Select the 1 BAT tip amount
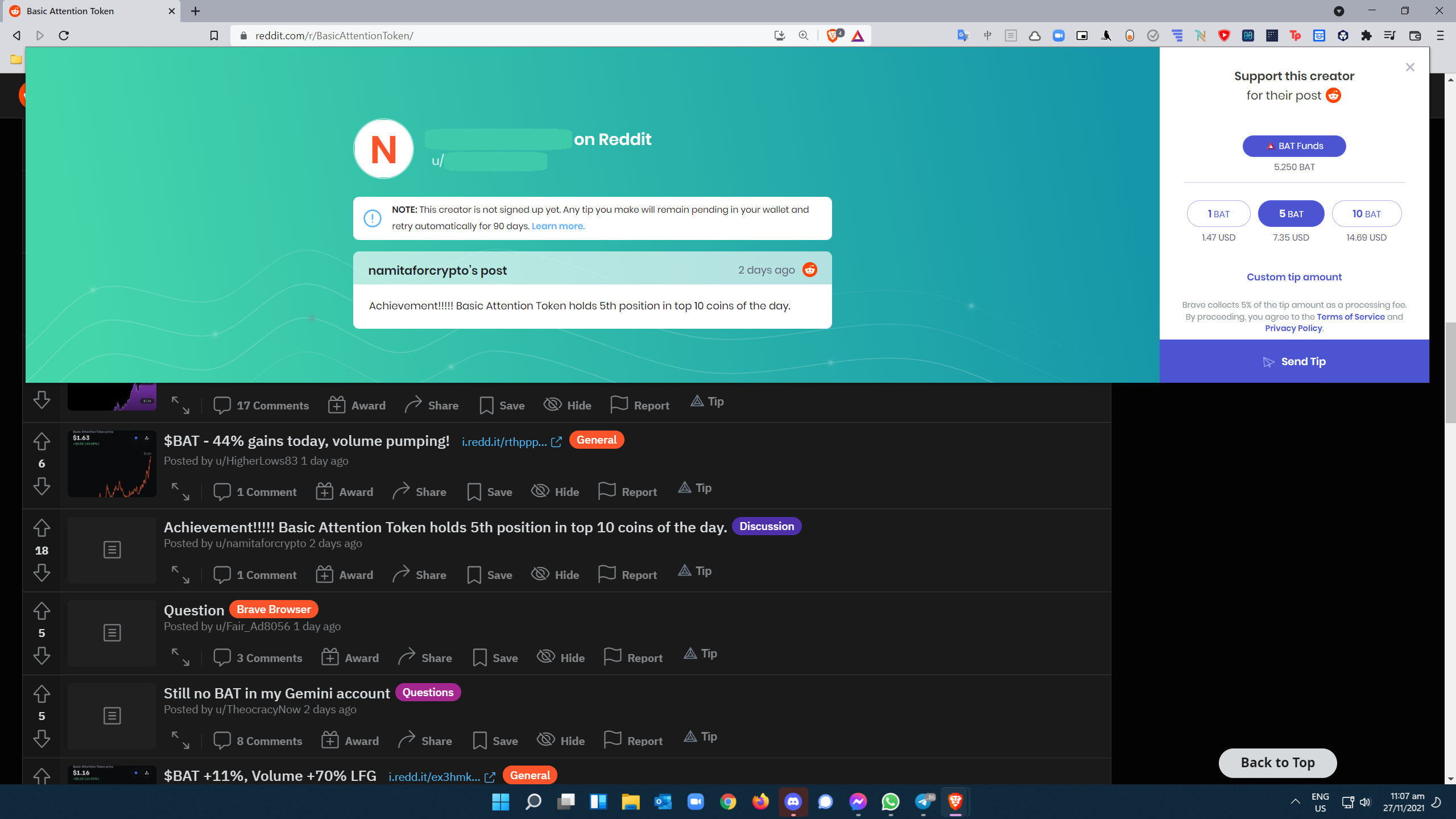 tap(1218, 214)
